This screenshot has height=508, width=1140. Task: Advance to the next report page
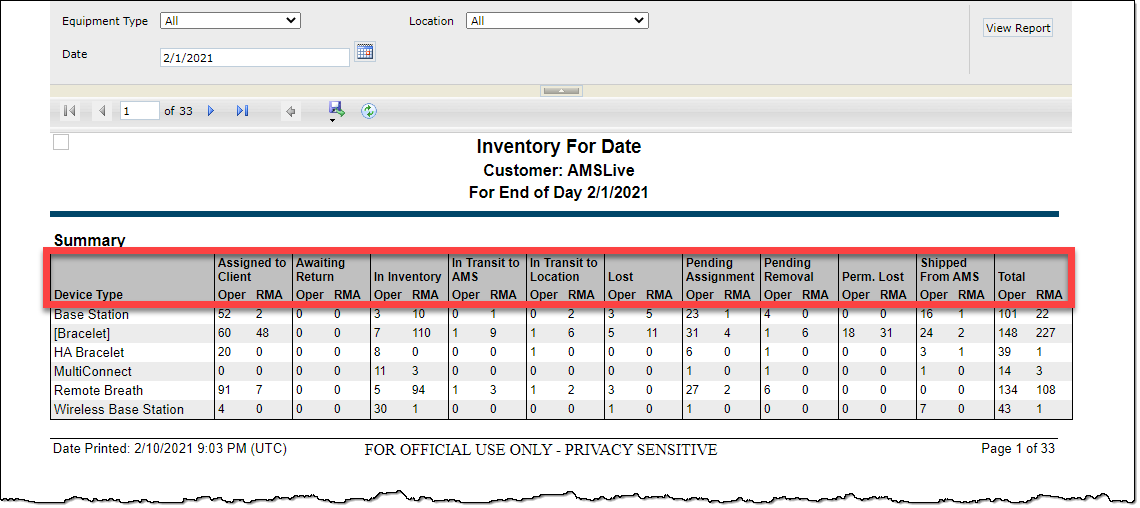(211, 111)
